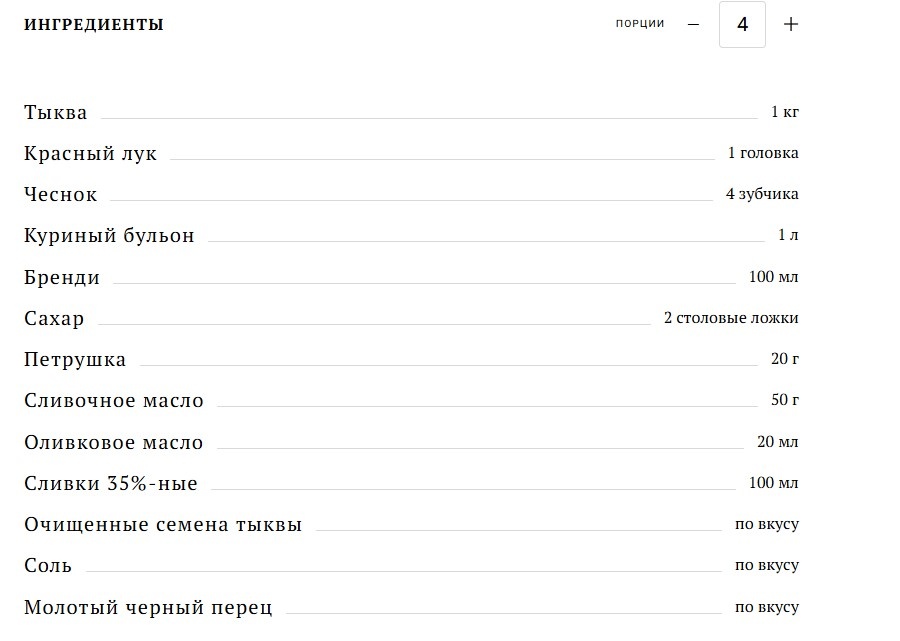Click по вкусу next to Соль
The image size is (900, 641).
click(767, 565)
